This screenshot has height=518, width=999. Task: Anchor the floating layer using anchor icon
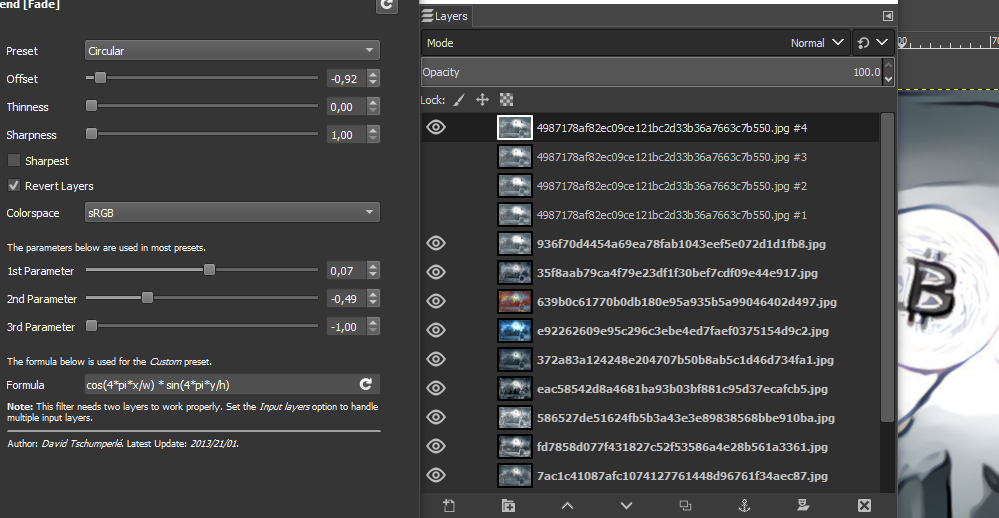pyautogui.click(x=744, y=505)
